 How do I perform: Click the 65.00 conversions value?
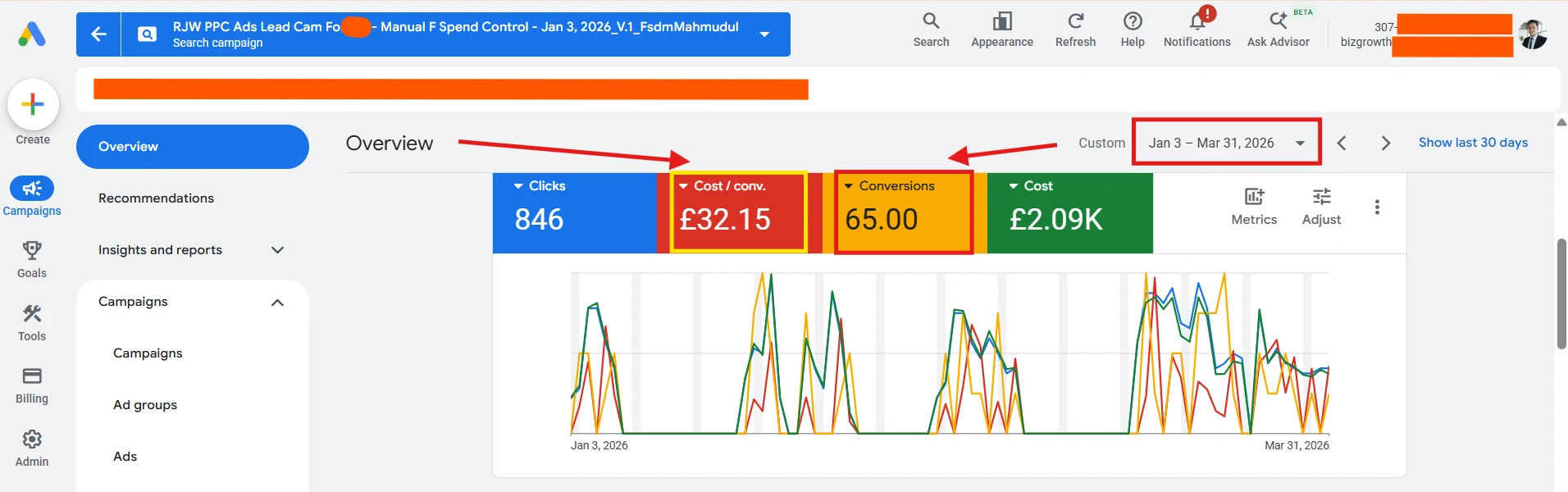pyautogui.click(x=882, y=220)
